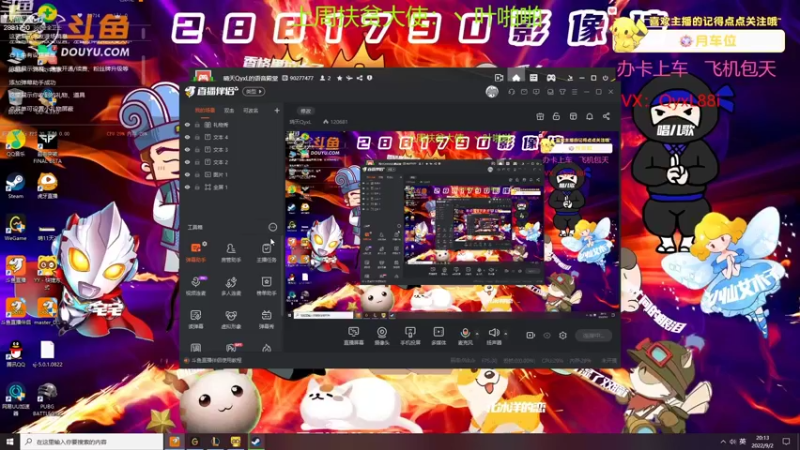The image size is (800, 450).
Task: Open the 主播任务 streamer tasks tool
Action: 266,252
